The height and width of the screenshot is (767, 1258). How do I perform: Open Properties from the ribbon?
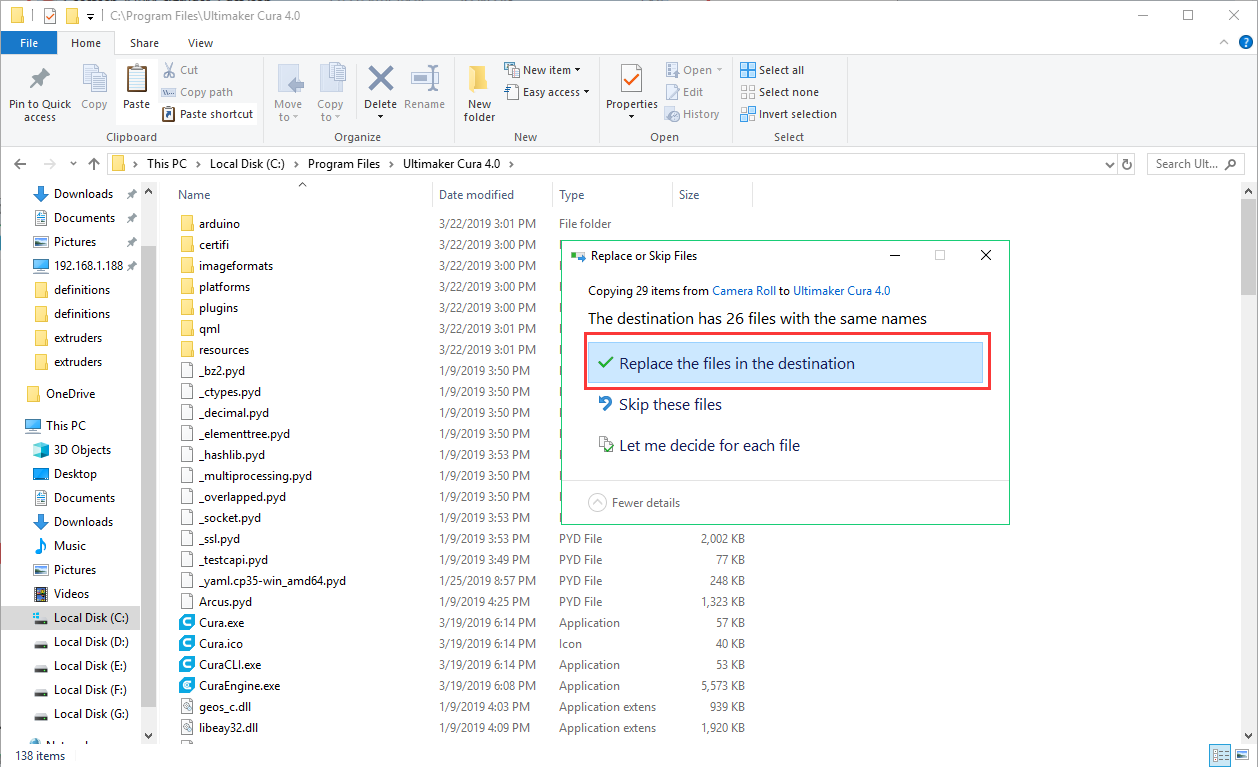coord(631,80)
